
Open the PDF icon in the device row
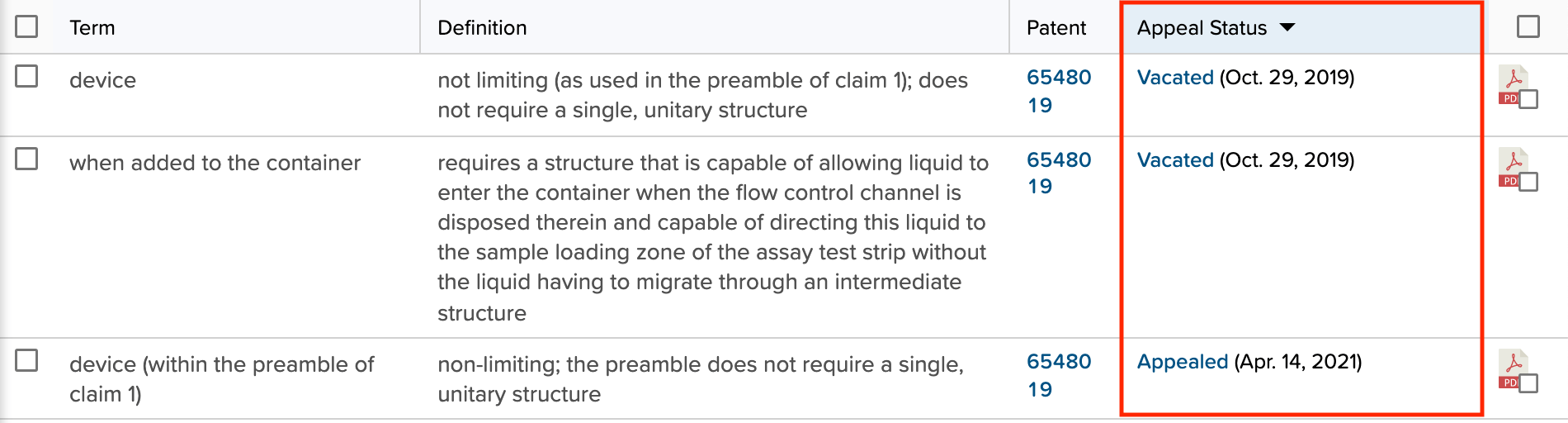[1512, 84]
